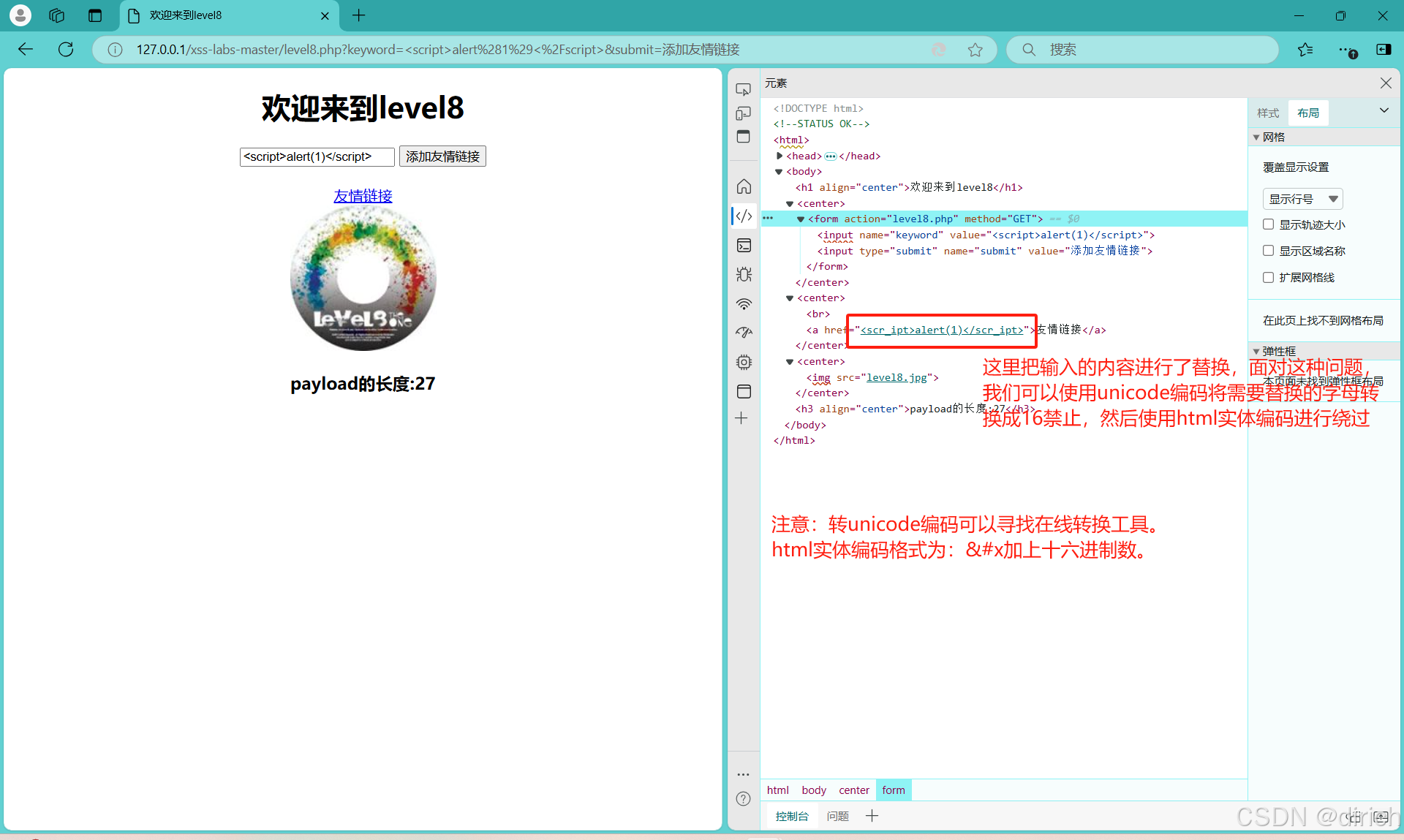Click the 添加友情链接 submit button
This screenshot has width=1404, height=840.
pos(442,156)
